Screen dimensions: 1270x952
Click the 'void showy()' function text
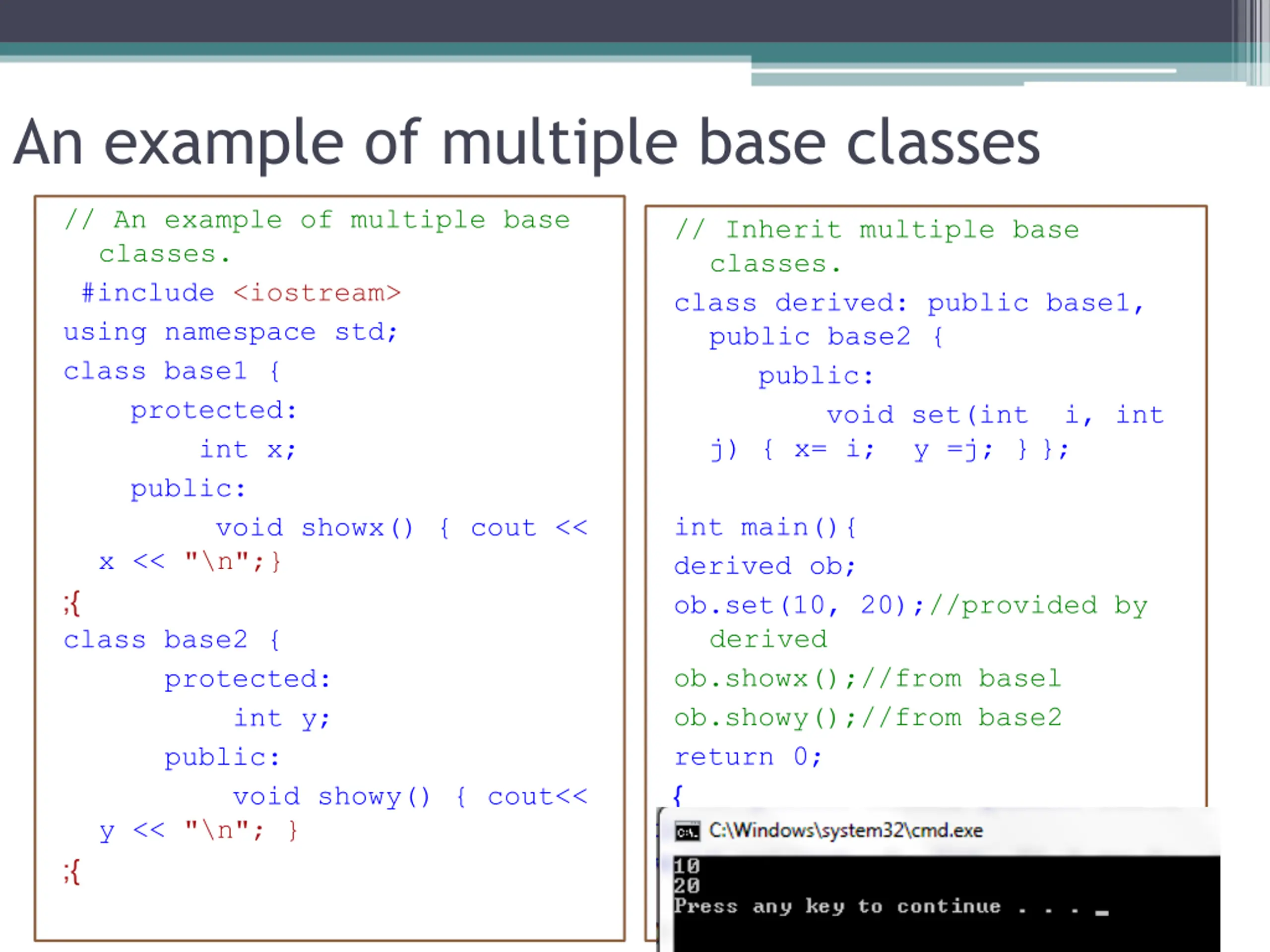pyautogui.click(x=331, y=796)
